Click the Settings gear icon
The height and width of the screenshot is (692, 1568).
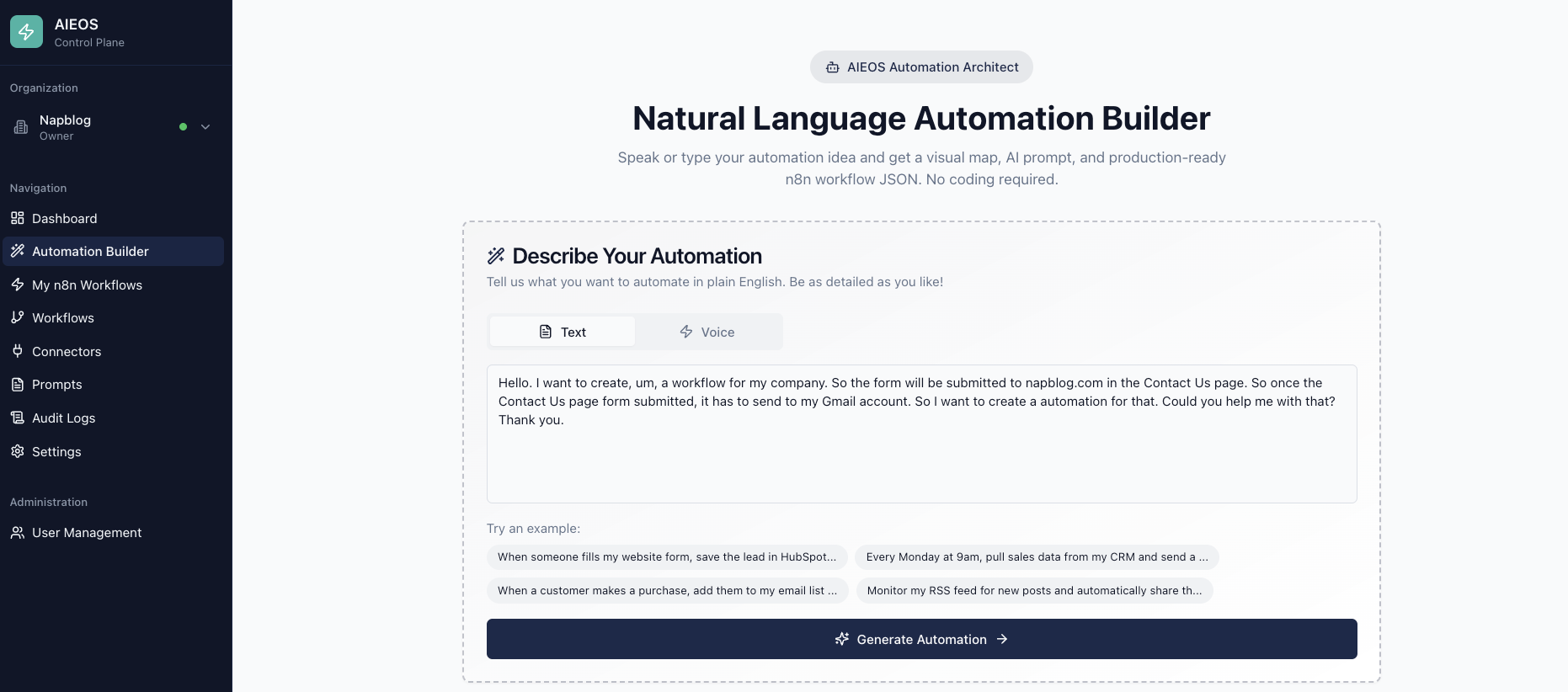point(18,451)
